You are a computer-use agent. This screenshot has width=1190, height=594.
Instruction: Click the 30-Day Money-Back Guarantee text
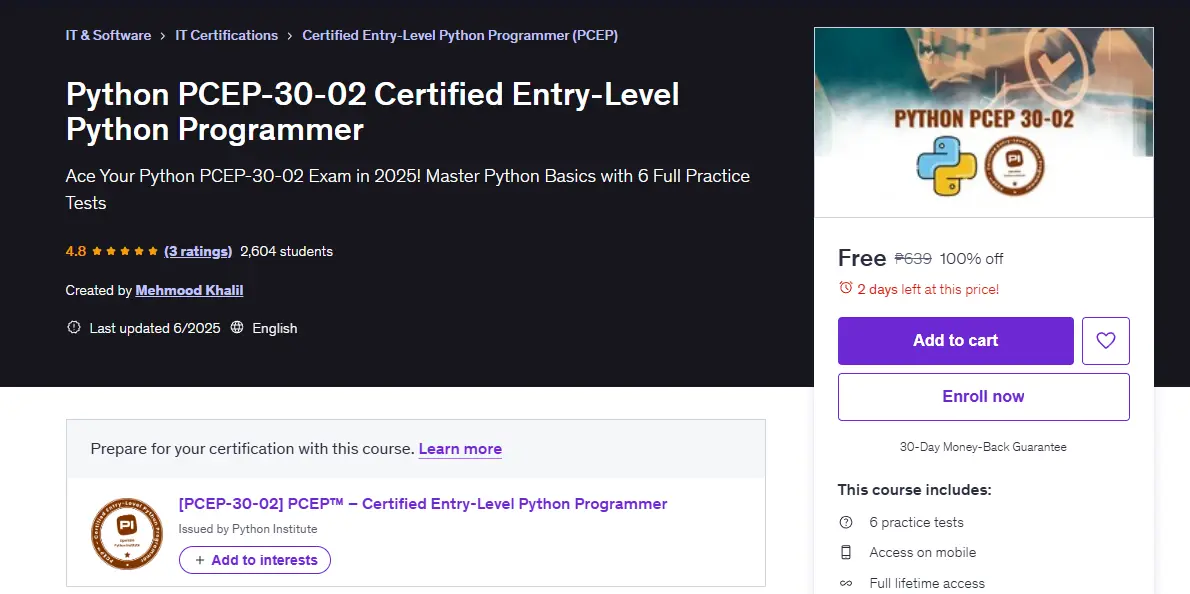[984, 447]
